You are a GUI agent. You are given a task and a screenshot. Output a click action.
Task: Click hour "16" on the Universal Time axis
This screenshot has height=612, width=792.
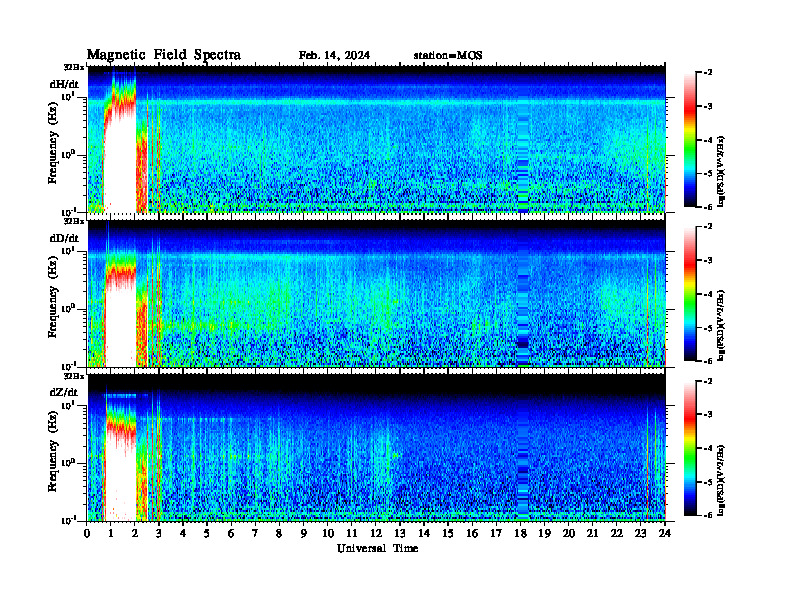(472, 534)
